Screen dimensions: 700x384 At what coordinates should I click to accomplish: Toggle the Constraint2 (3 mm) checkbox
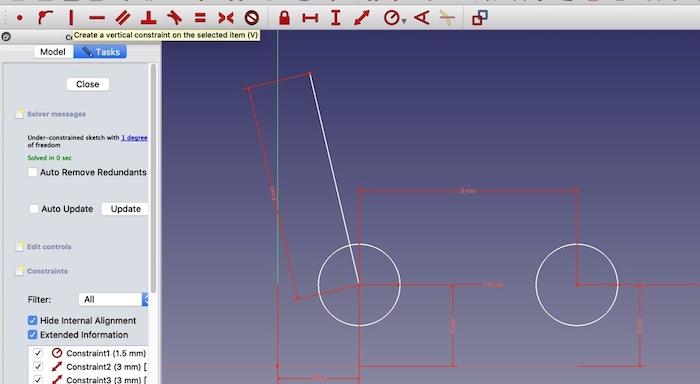38,367
